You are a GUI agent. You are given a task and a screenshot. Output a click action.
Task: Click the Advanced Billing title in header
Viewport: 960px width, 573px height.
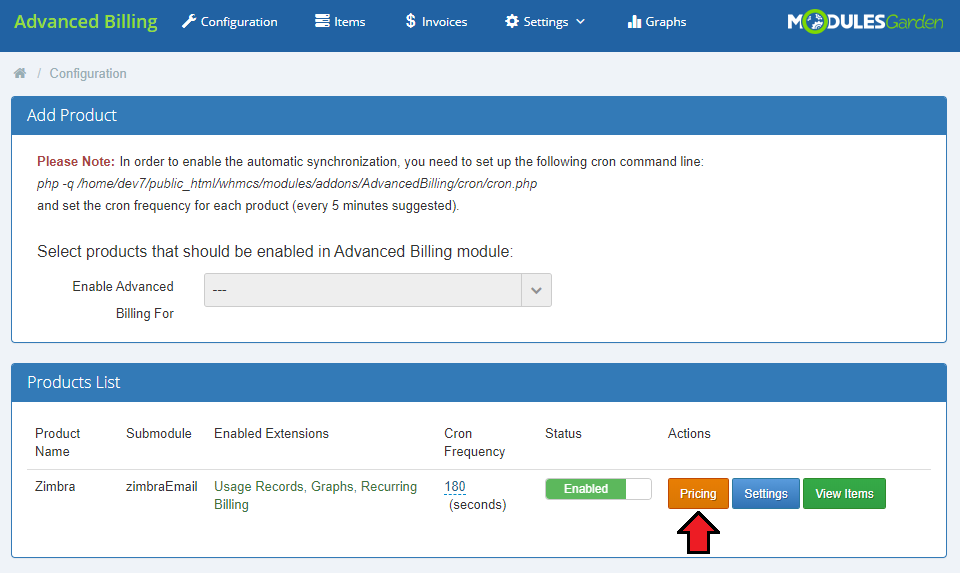pos(86,21)
